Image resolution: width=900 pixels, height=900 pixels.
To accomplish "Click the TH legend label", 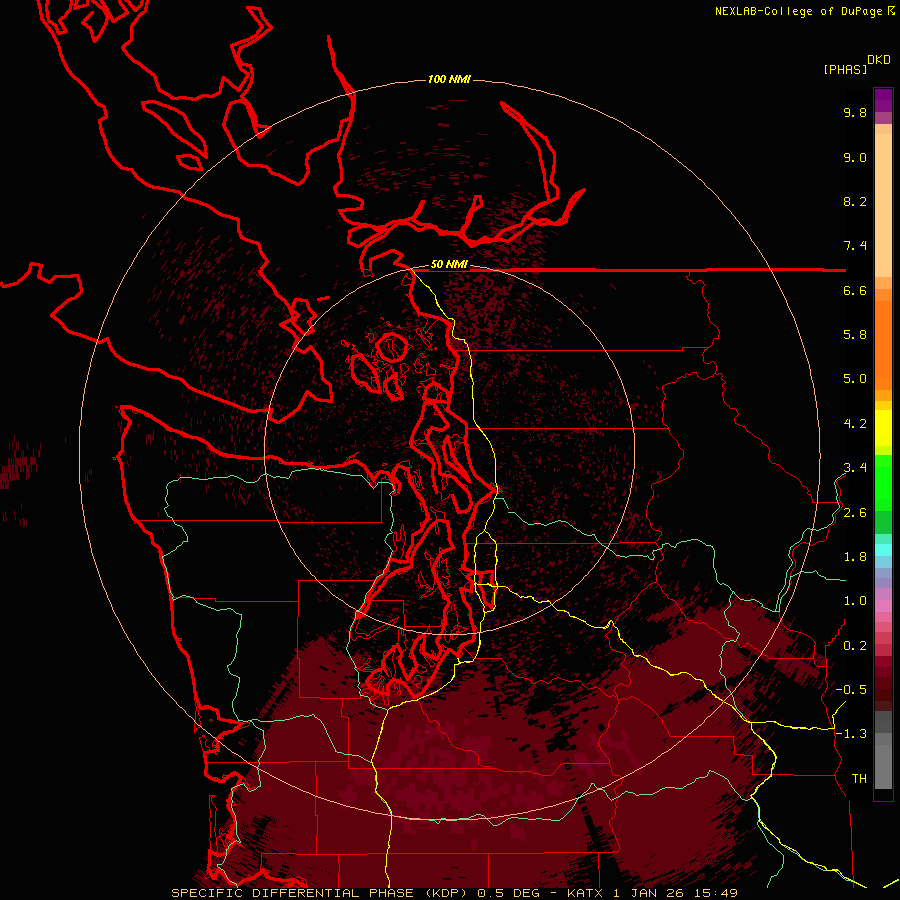I will [x=859, y=779].
